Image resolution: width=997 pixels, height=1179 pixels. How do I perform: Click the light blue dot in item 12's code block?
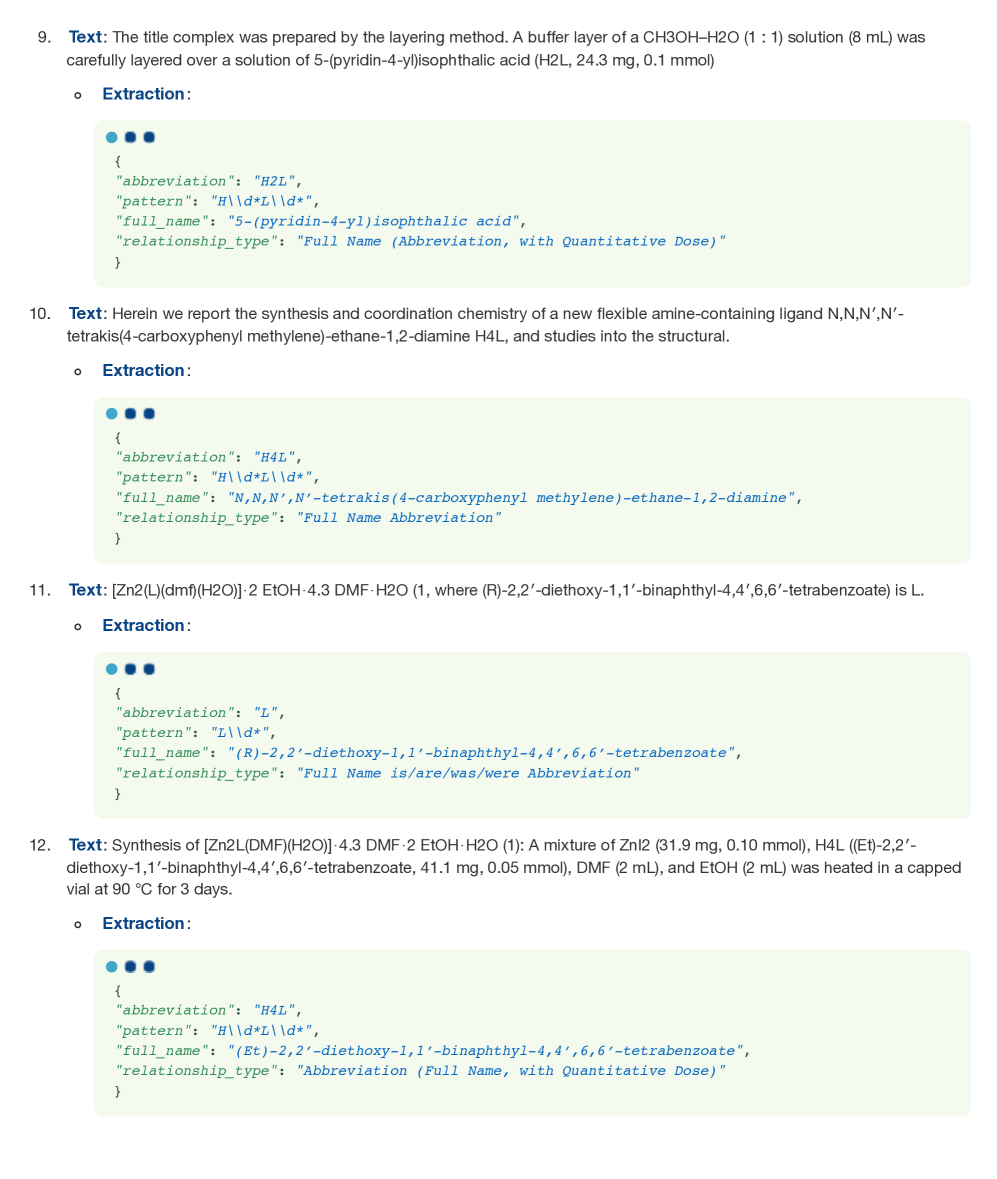(x=112, y=967)
